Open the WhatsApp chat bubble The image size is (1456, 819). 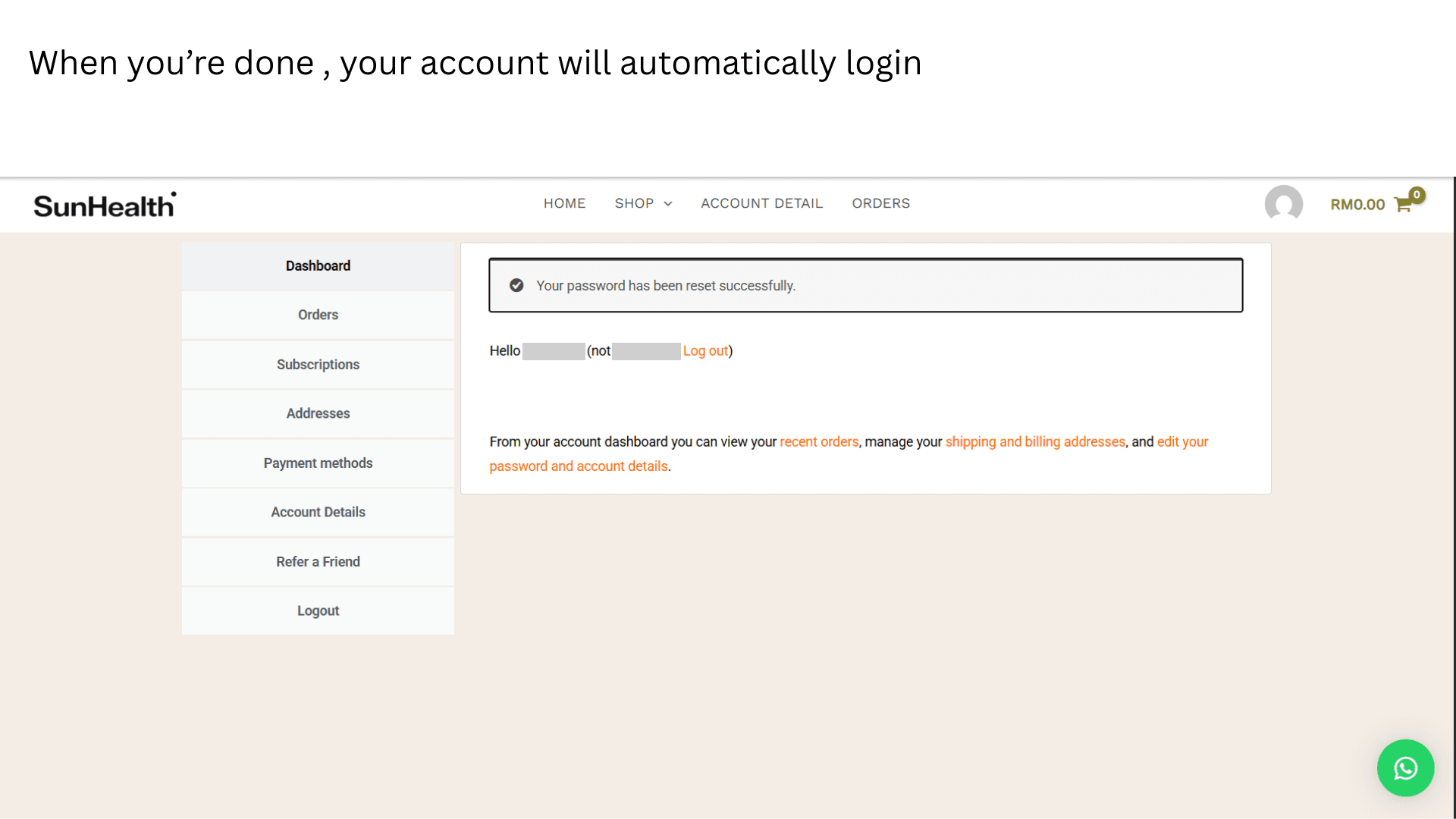click(x=1405, y=767)
